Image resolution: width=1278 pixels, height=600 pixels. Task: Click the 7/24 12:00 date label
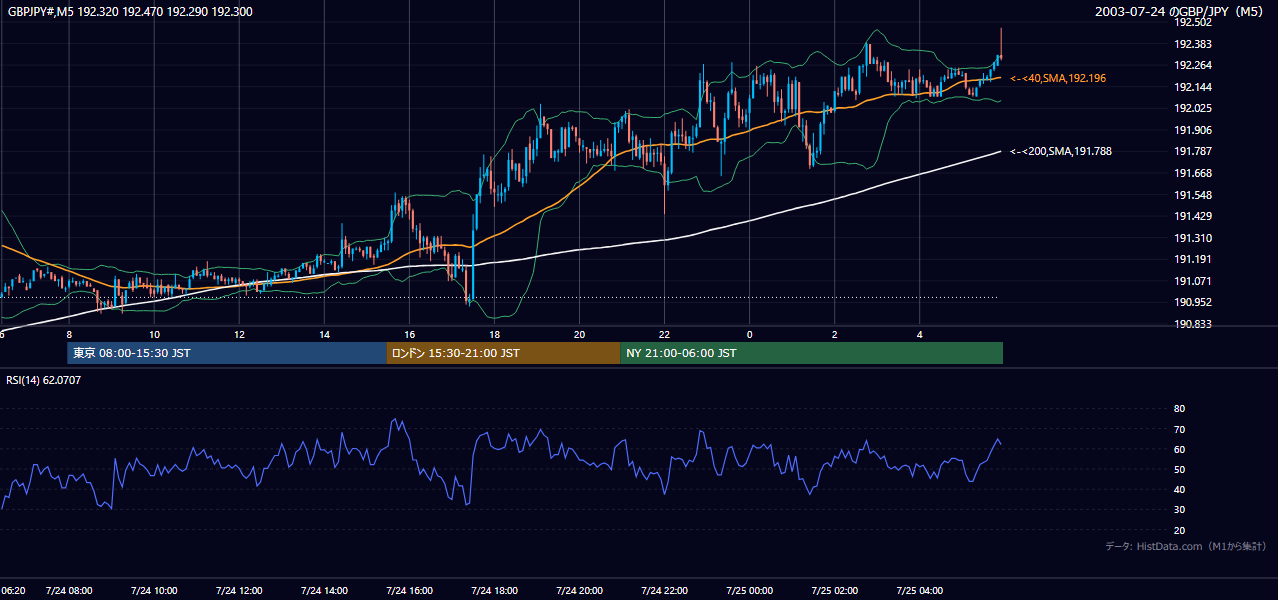239,591
